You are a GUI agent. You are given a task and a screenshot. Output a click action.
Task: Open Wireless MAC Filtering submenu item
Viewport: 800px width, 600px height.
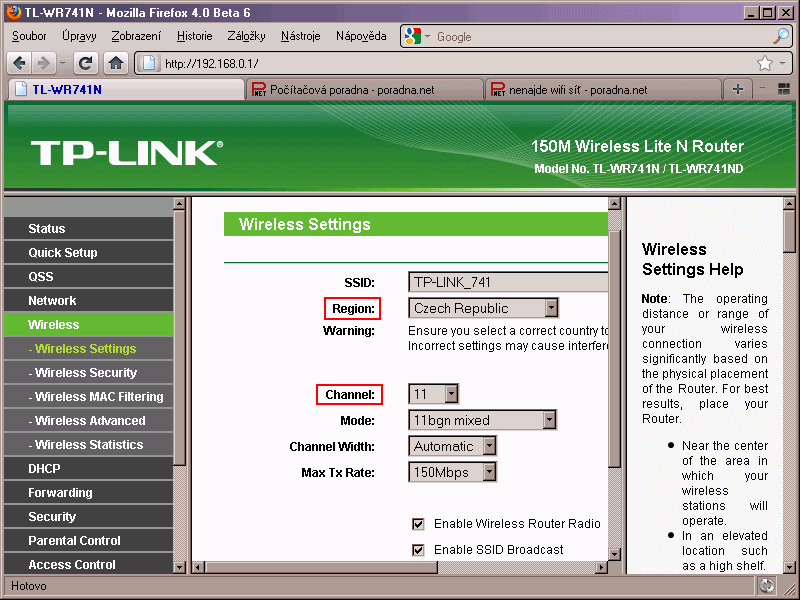[x=88, y=396]
